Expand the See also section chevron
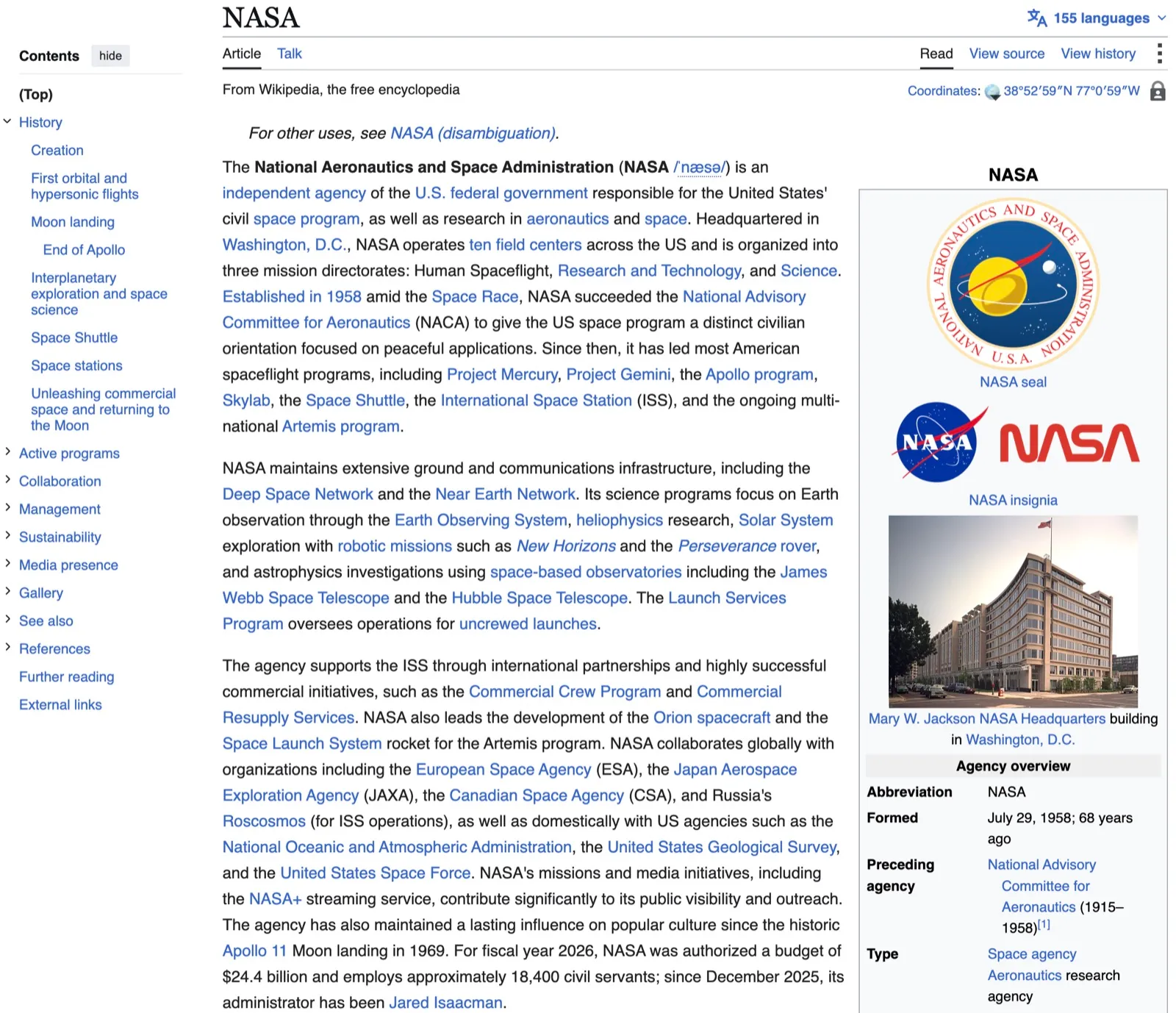Viewport: 1176px width, 1013px height. click(x=7, y=620)
